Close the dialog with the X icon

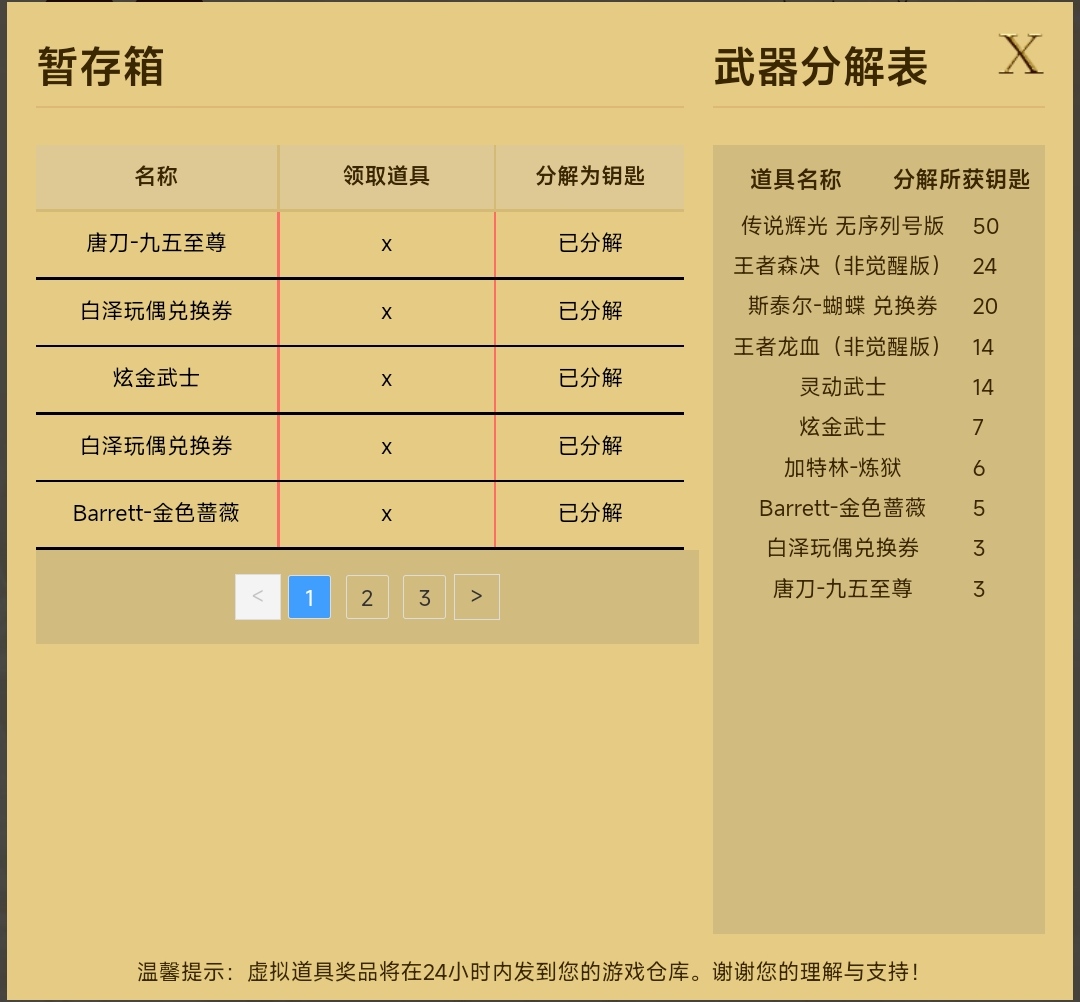tap(1021, 54)
